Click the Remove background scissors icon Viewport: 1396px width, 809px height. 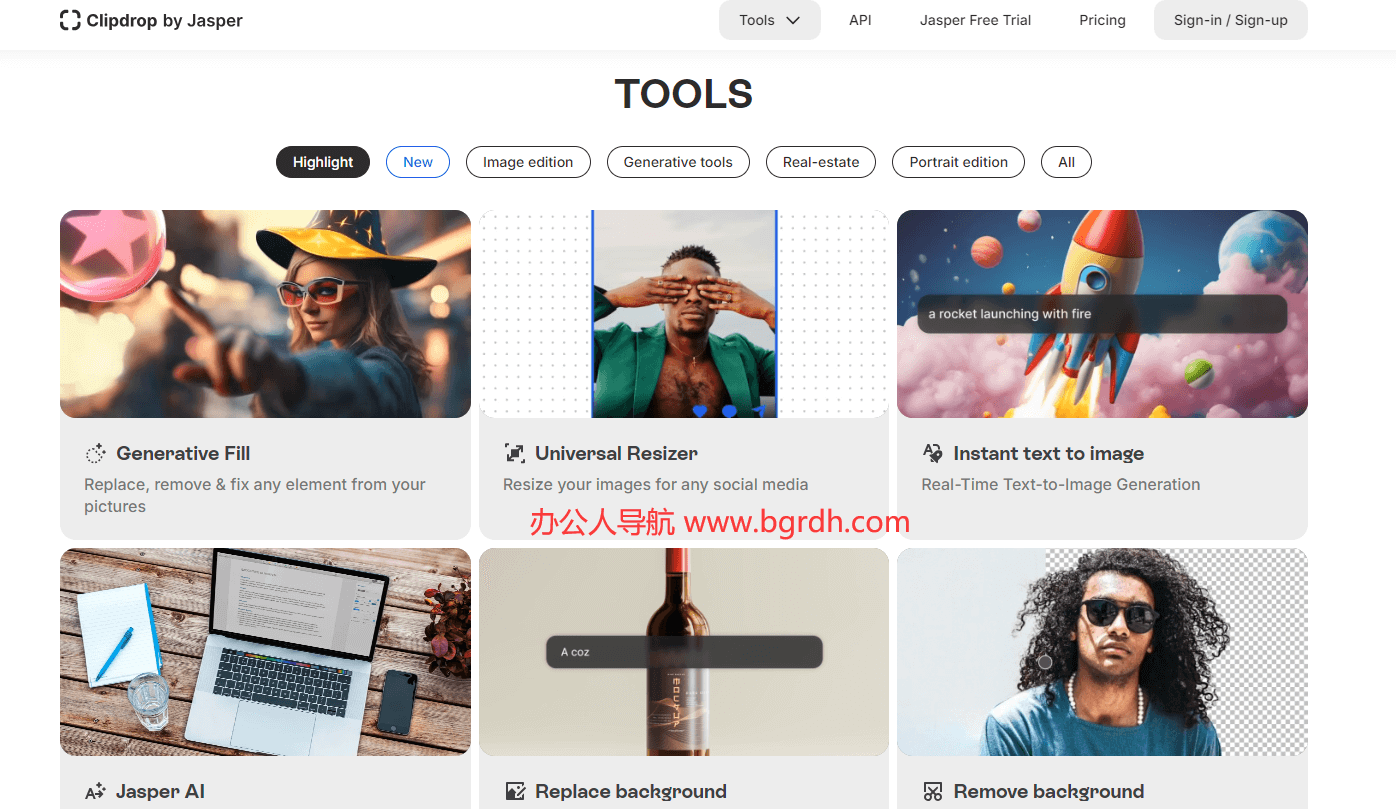click(x=932, y=792)
